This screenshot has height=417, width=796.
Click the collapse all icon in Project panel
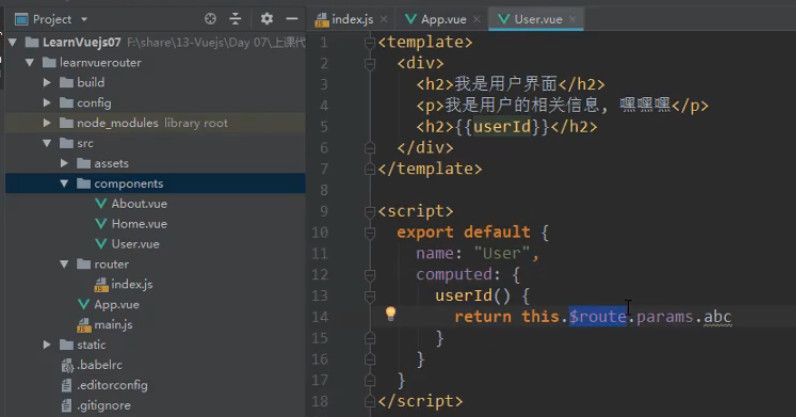tap(235, 19)
